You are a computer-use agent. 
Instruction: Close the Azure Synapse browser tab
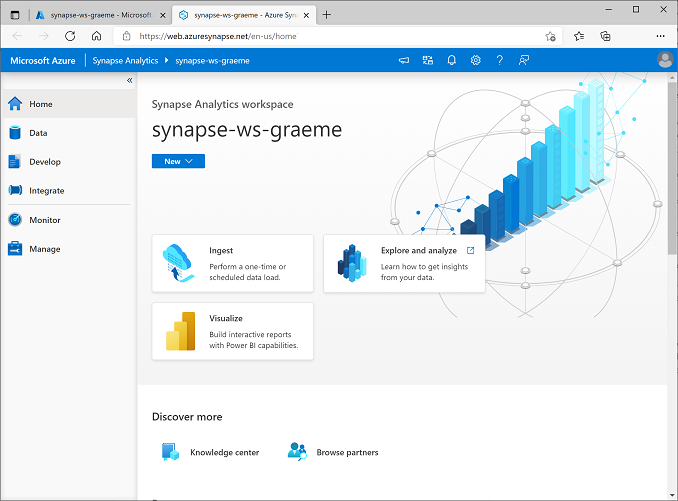[x=306, y=15]
